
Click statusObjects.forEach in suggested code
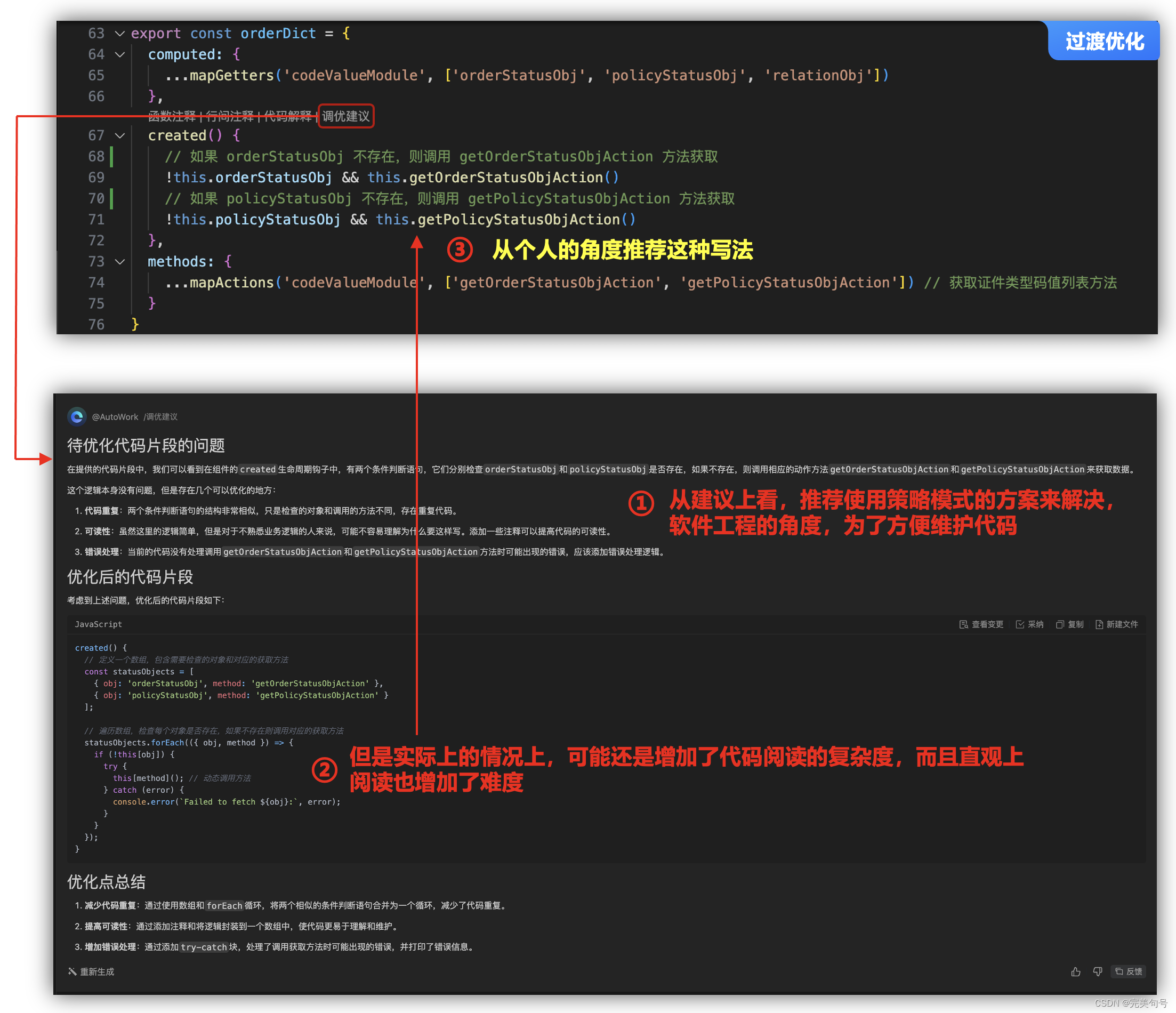coord(134,742)
